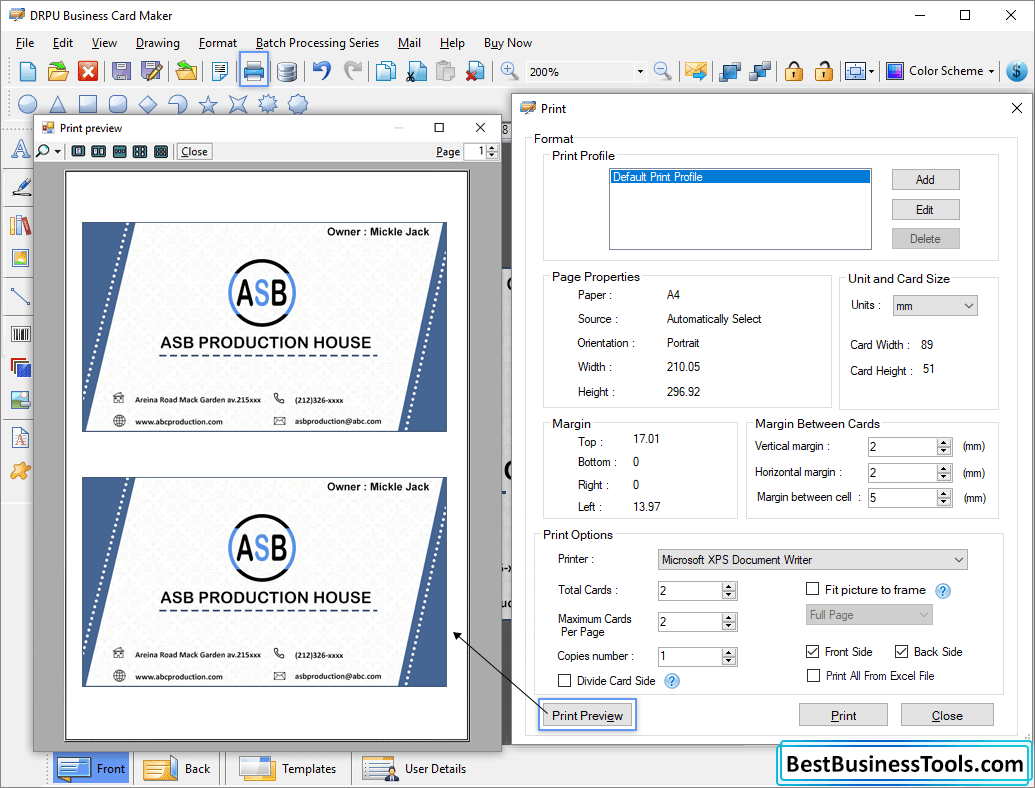
Task: Expand the Color Scheme dropdown
Action: [x=991, y=71]
